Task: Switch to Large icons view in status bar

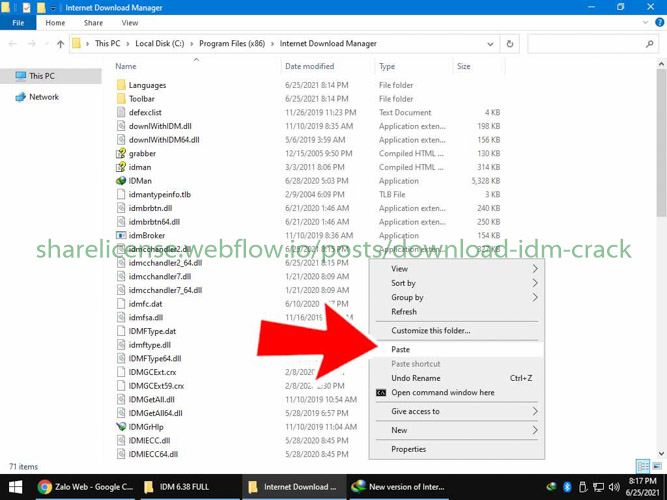Action: (x=657, y=466)
